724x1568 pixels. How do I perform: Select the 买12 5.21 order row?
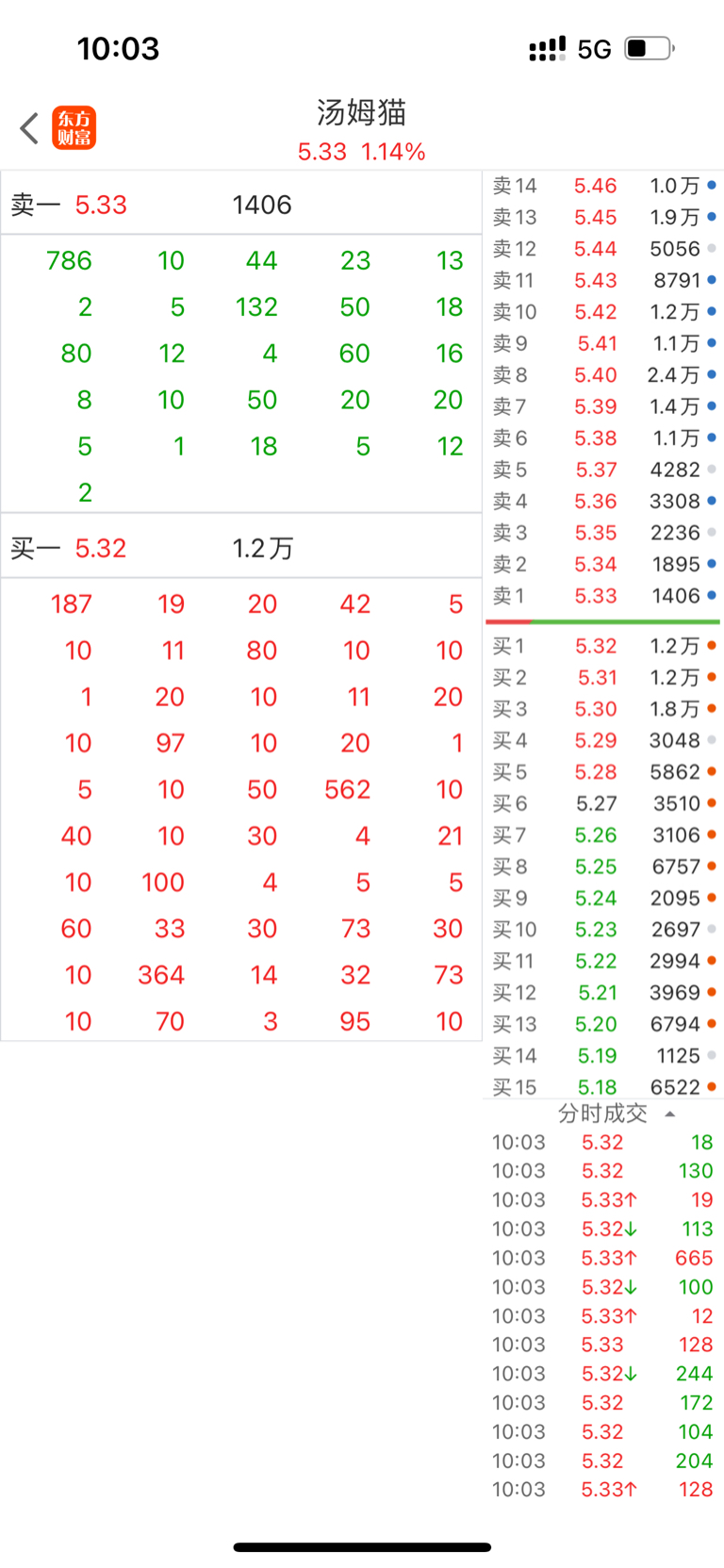(603, 994)
